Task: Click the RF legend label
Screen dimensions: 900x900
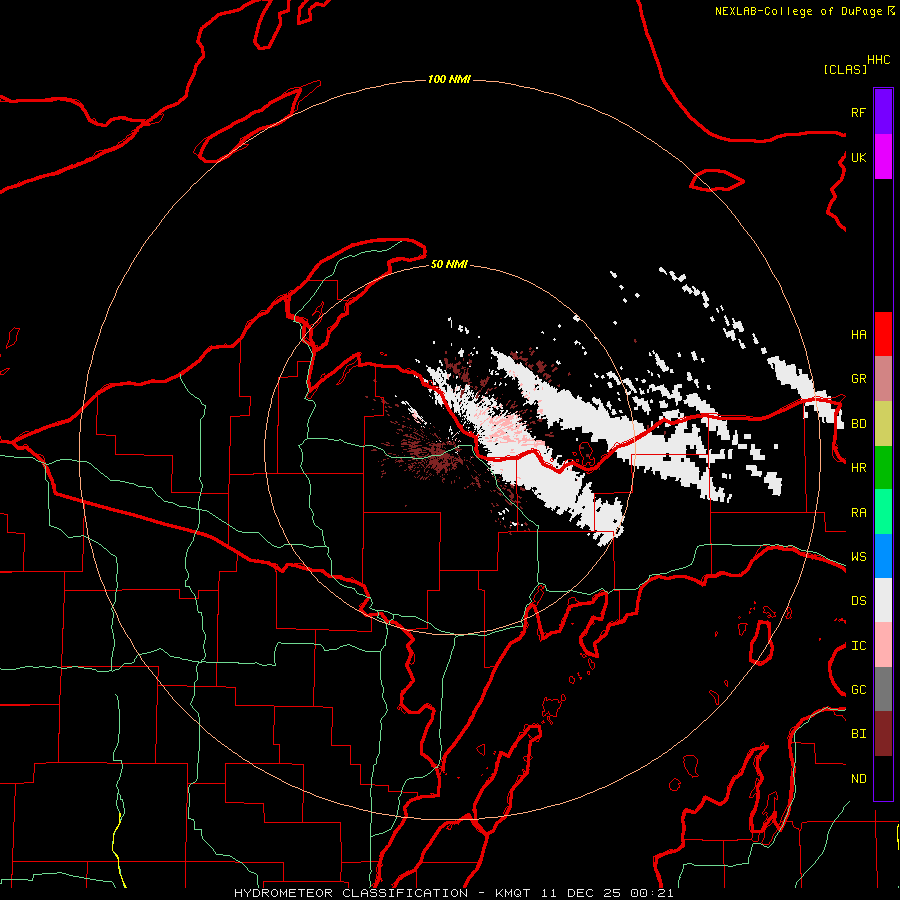Action: tap(859, 112)
